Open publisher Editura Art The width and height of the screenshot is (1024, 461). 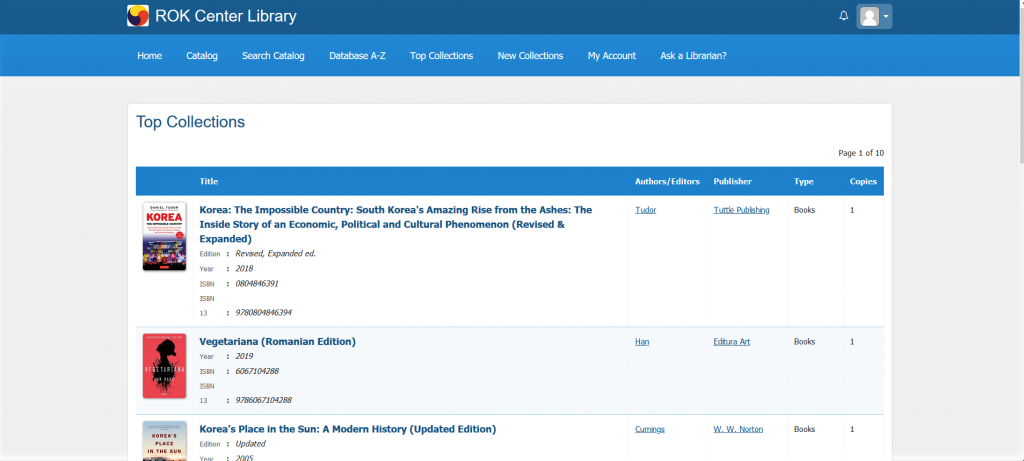pyautogui.click(x=731, y=342)
